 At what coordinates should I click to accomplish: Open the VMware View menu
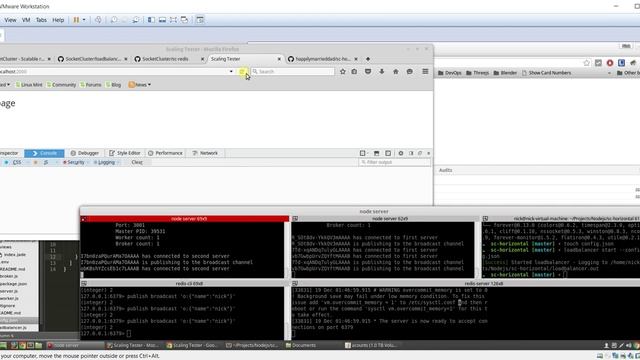coord(10,20)
